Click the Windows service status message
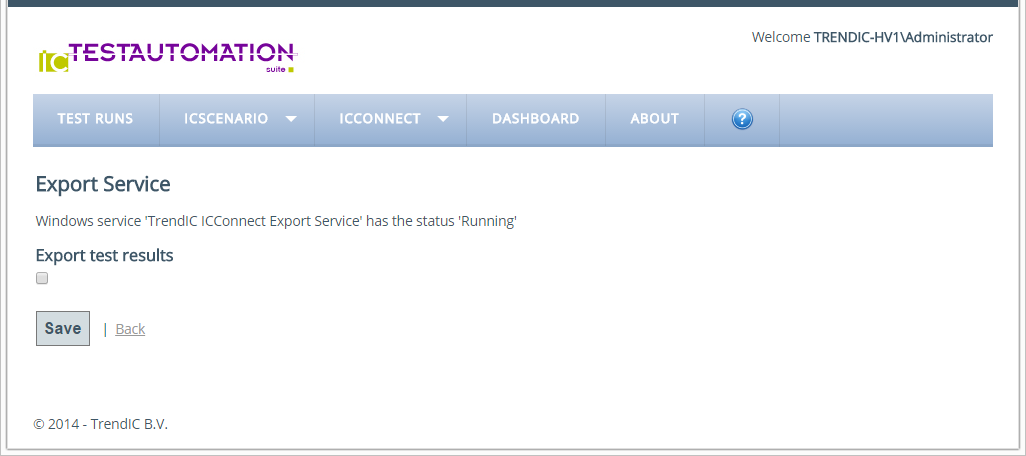The height and width of the screenshot is (456, 1026). pos(276,221)
